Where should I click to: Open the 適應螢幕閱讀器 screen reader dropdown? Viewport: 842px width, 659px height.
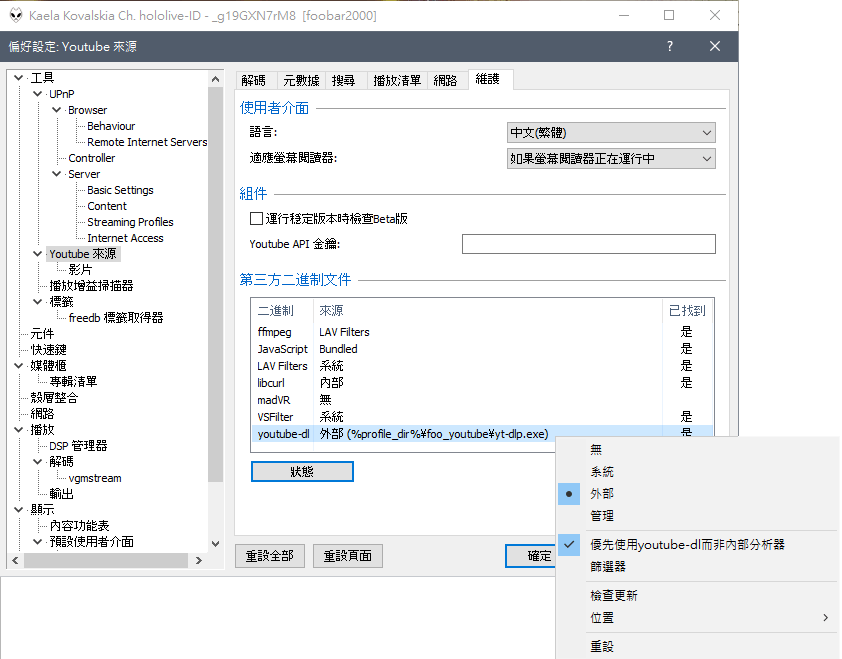pos(611,158)
